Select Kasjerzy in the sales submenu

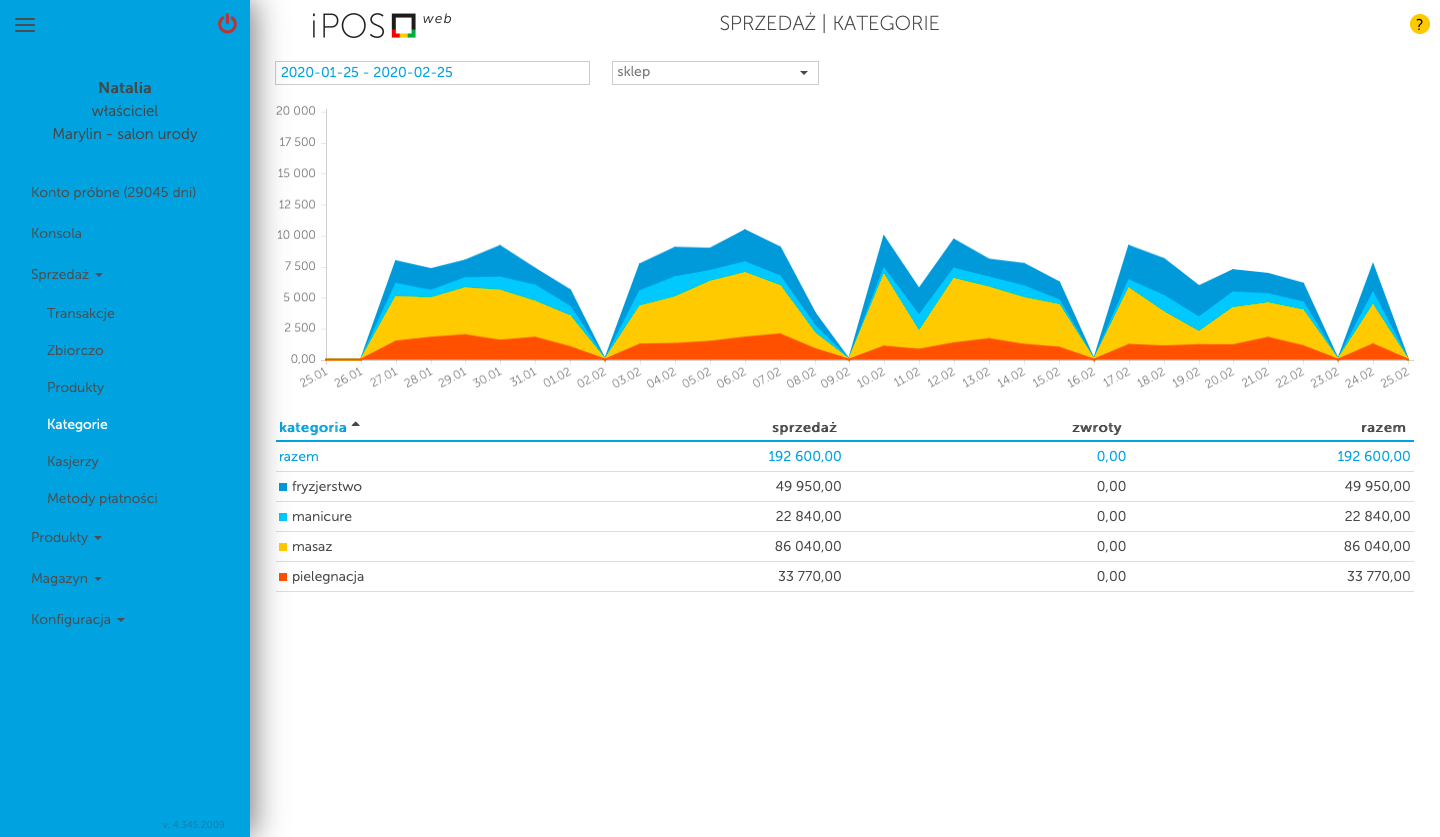(73, 461)
